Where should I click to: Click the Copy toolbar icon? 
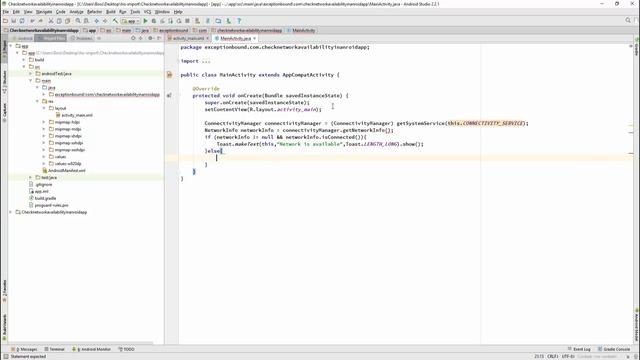59,21
